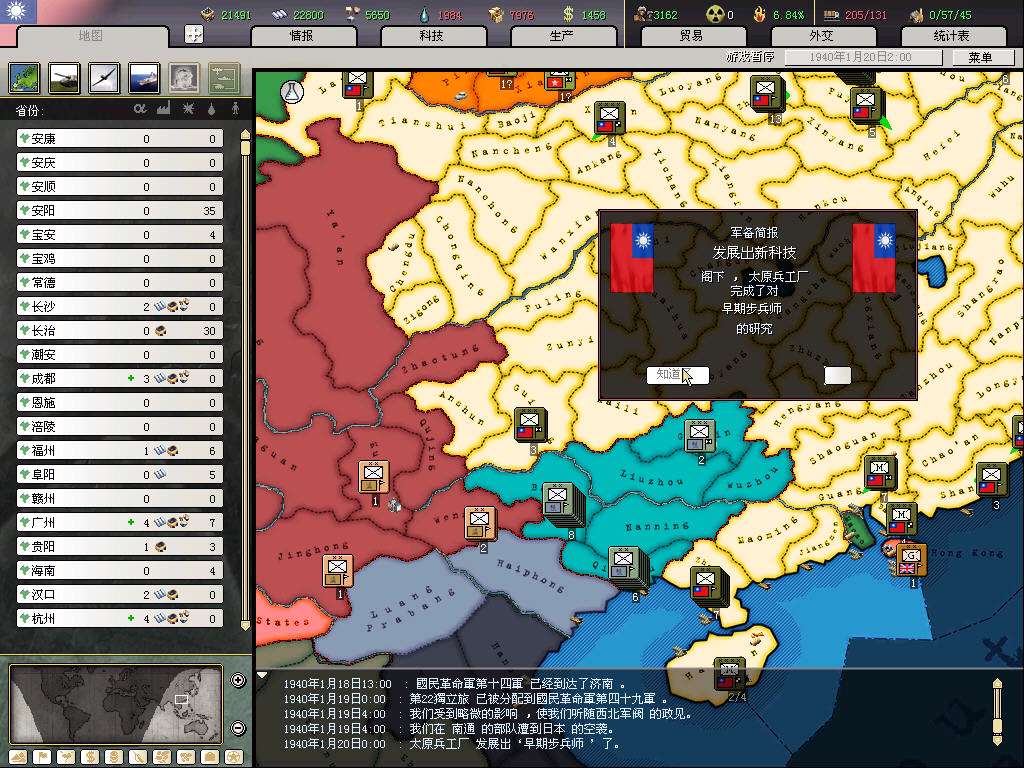Click the oil drop resource icon
This screenshot has width=1024, height=768.
pyautogui.click(x=424, y=14)
